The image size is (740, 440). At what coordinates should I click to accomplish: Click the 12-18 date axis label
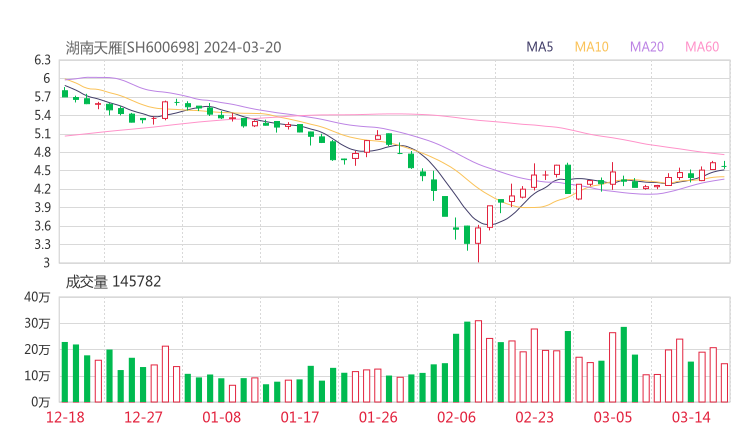pos(65,417)
